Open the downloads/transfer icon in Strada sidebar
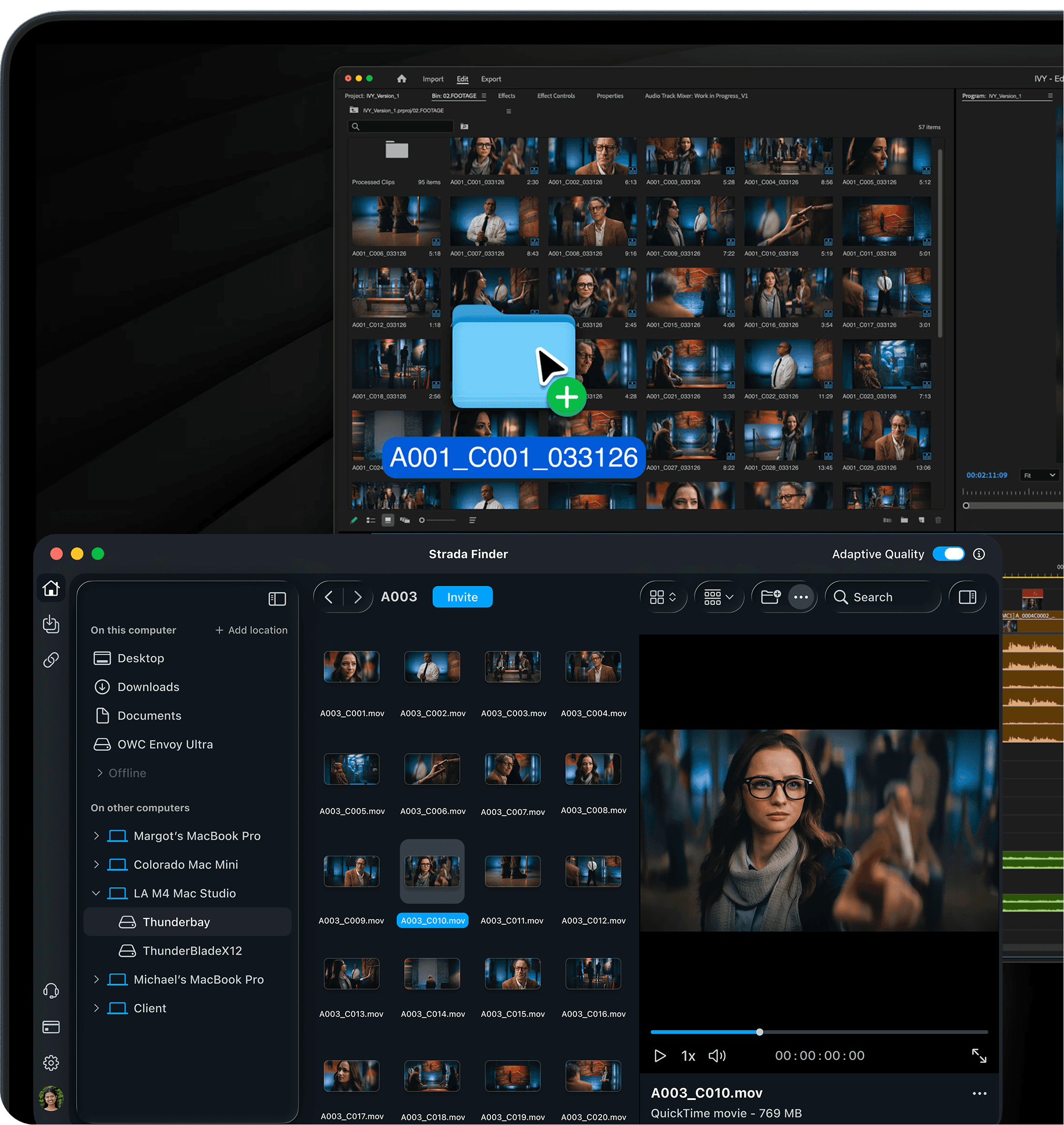Image resolution: width=1064 pixels, height=1125 pixels. click(51, 624)
